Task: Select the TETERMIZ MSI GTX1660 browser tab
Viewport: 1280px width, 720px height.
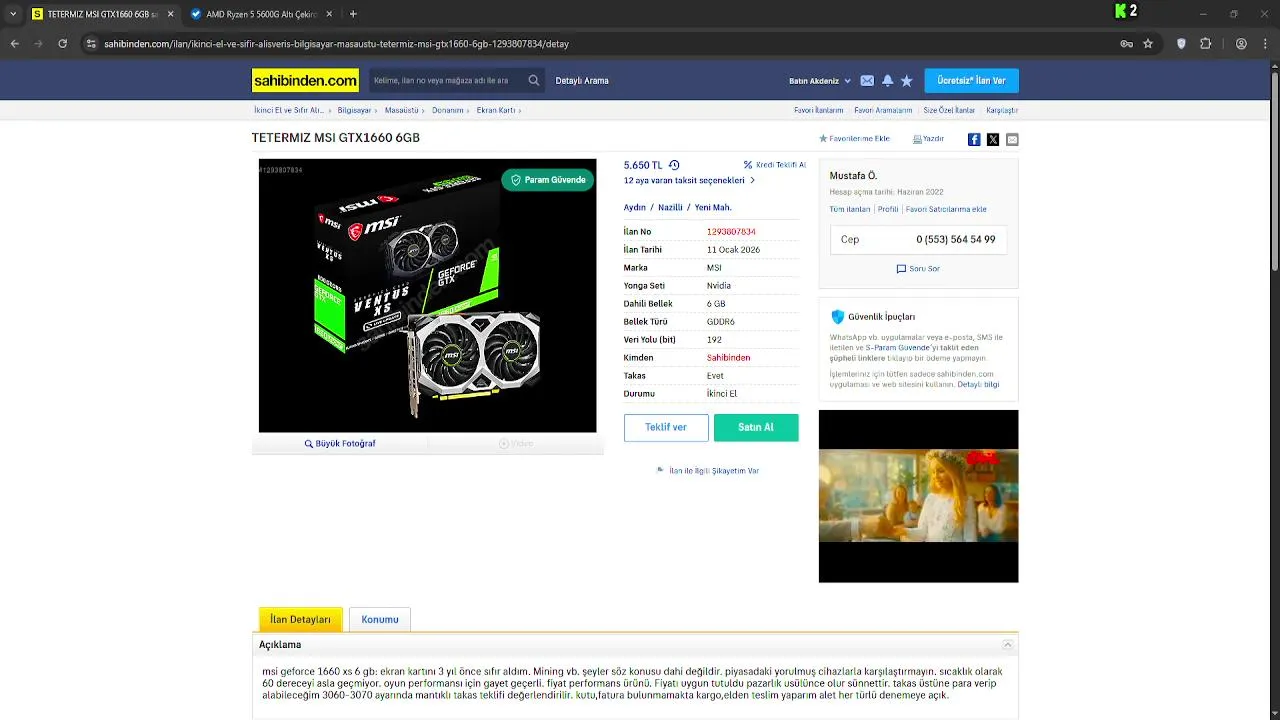Action: [102, 14]
